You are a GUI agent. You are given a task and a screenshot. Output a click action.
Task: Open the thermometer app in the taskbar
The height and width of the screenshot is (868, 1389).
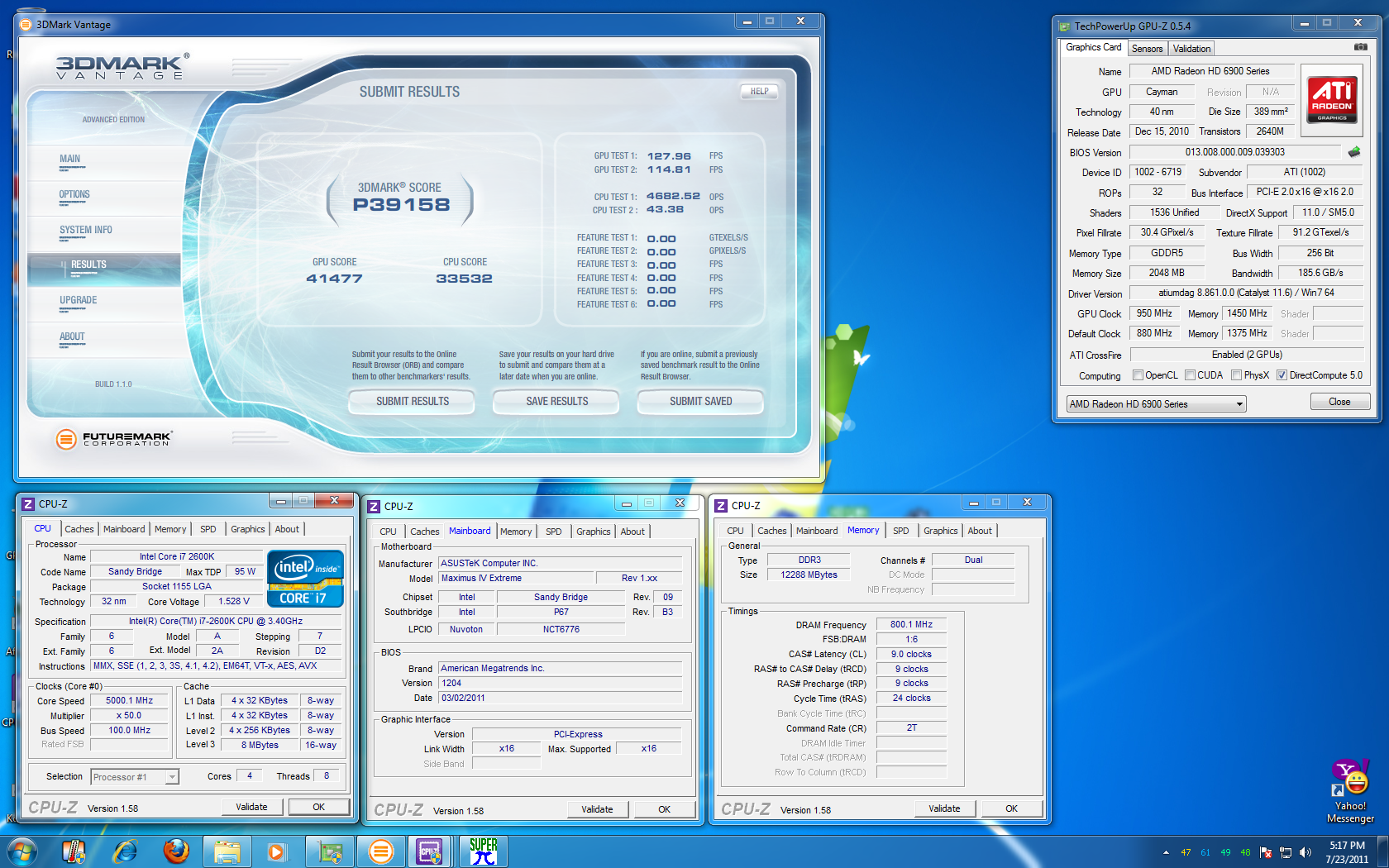click(x=74, y=851)
